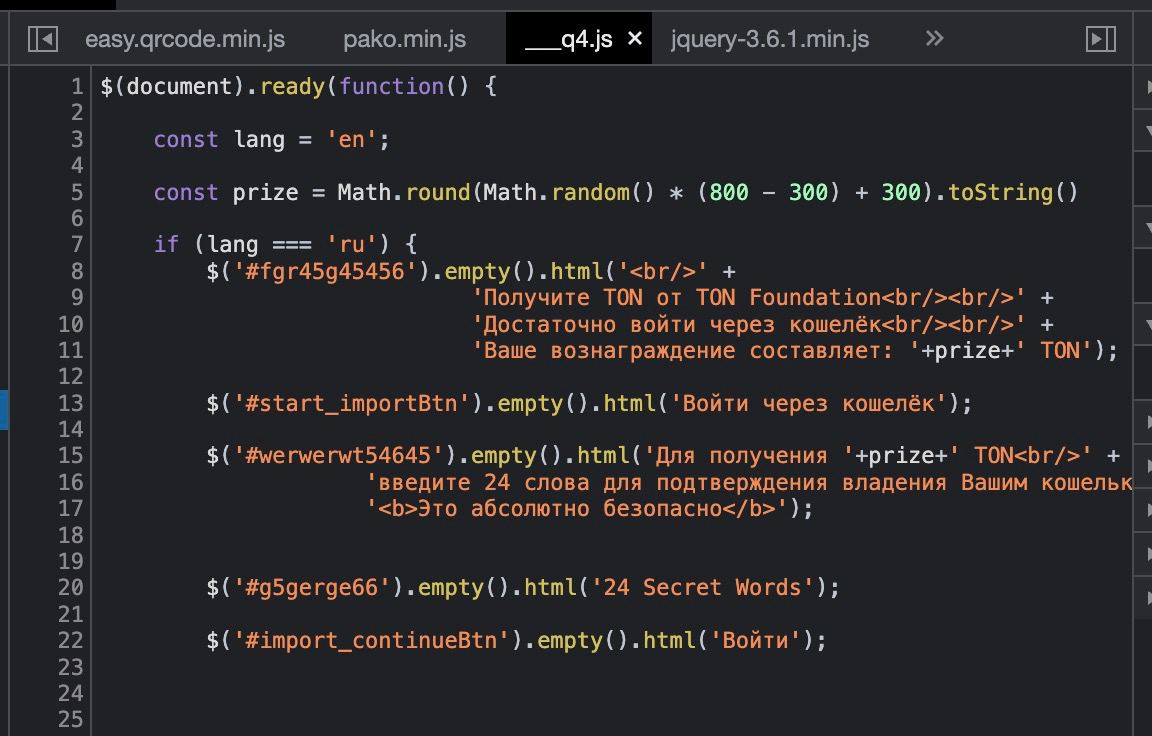Set a breakpoint on line 9

pos(76,297)
